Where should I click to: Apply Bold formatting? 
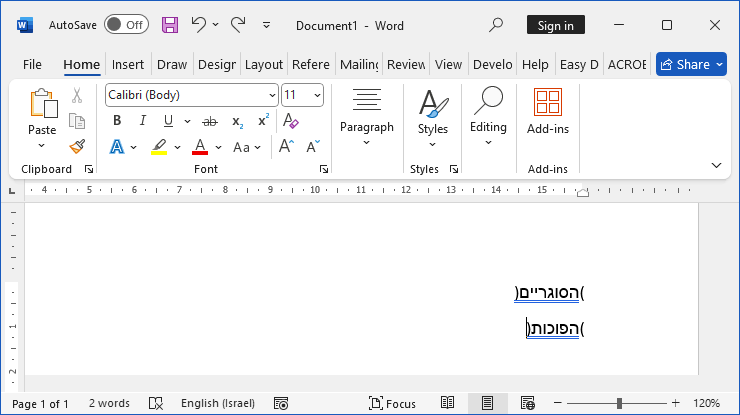[x=117, y=121]
